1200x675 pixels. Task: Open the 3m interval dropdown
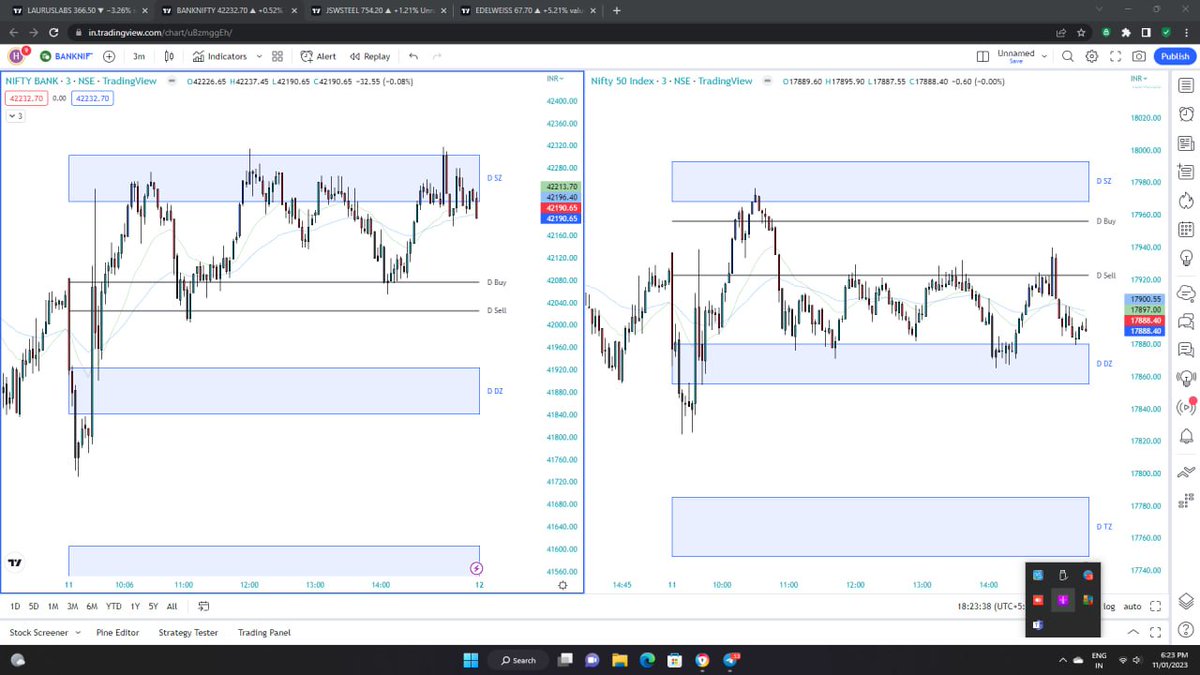click(x=139, y=57)
